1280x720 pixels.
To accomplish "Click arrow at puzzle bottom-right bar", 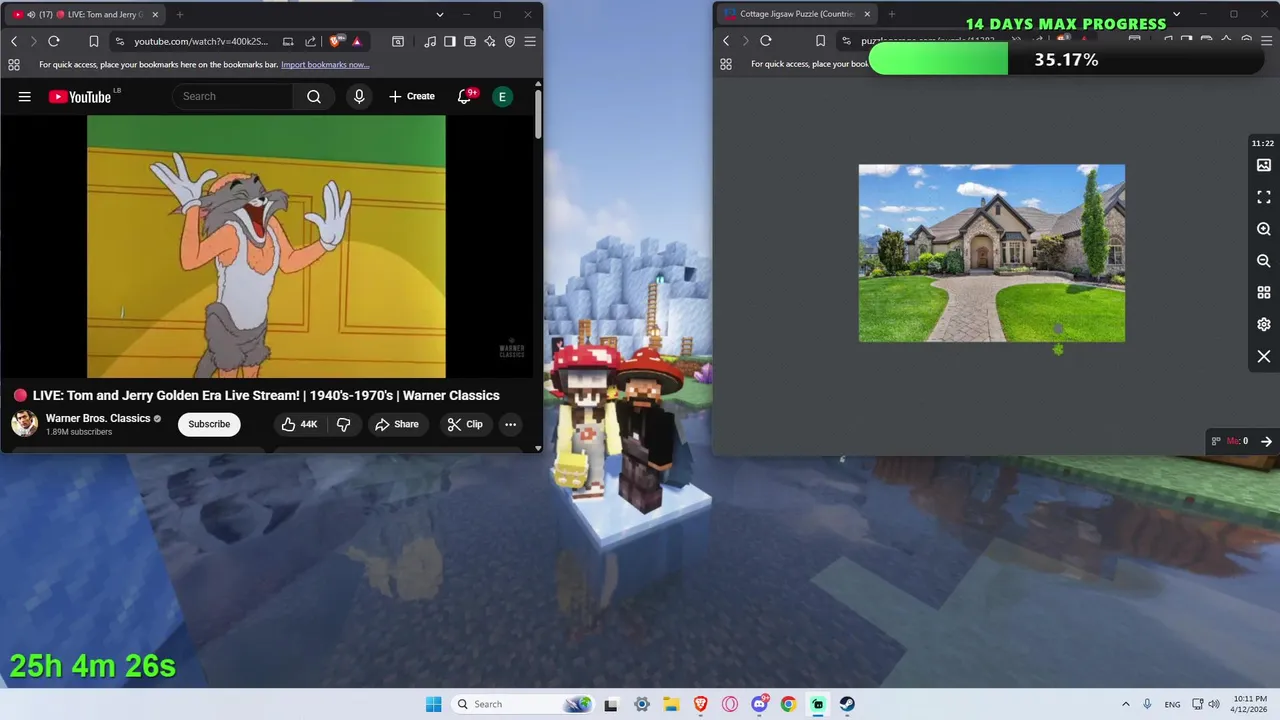I will (1266, 441).
